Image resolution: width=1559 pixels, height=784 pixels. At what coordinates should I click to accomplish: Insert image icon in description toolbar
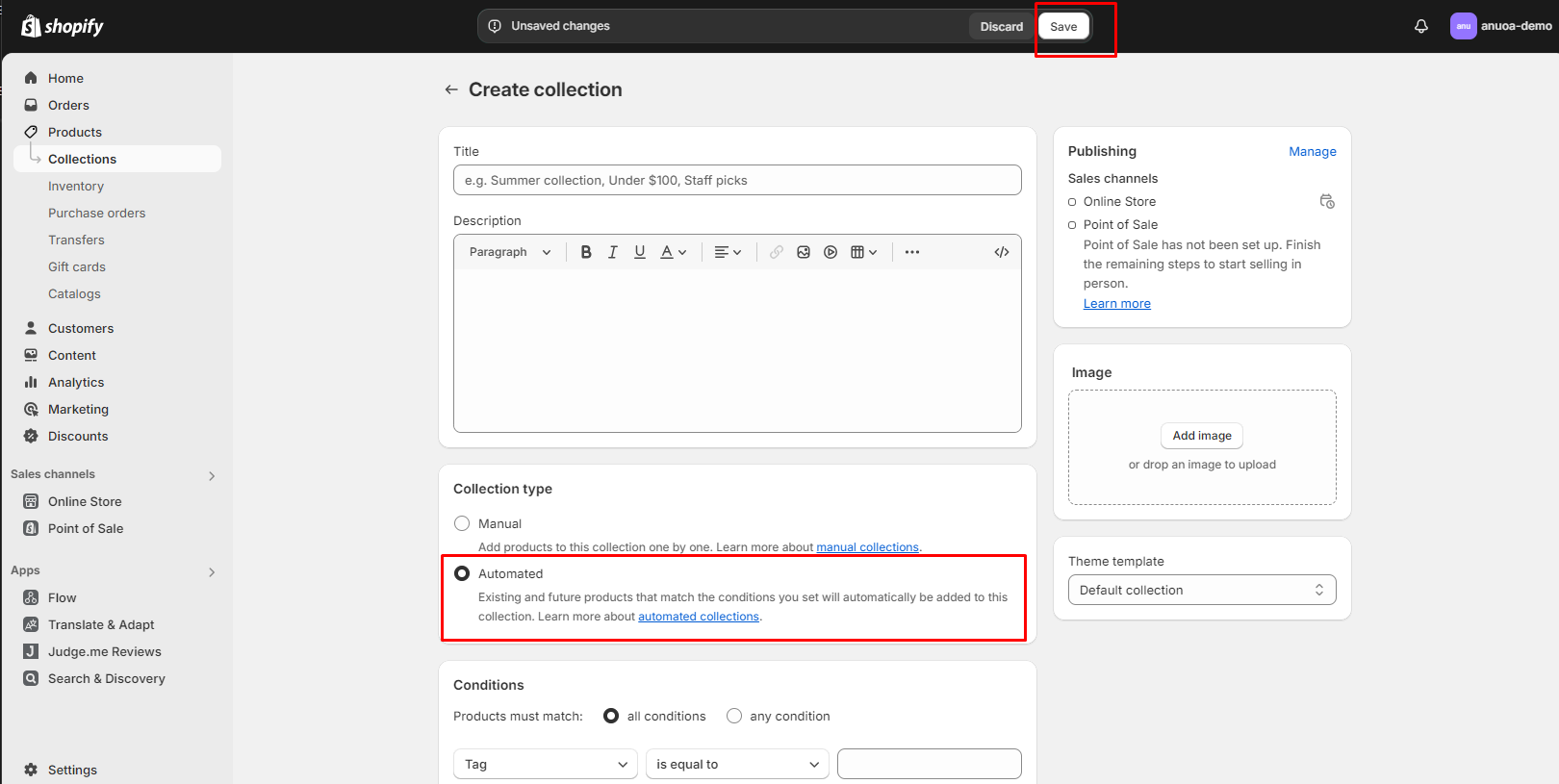tap(804, 252)
